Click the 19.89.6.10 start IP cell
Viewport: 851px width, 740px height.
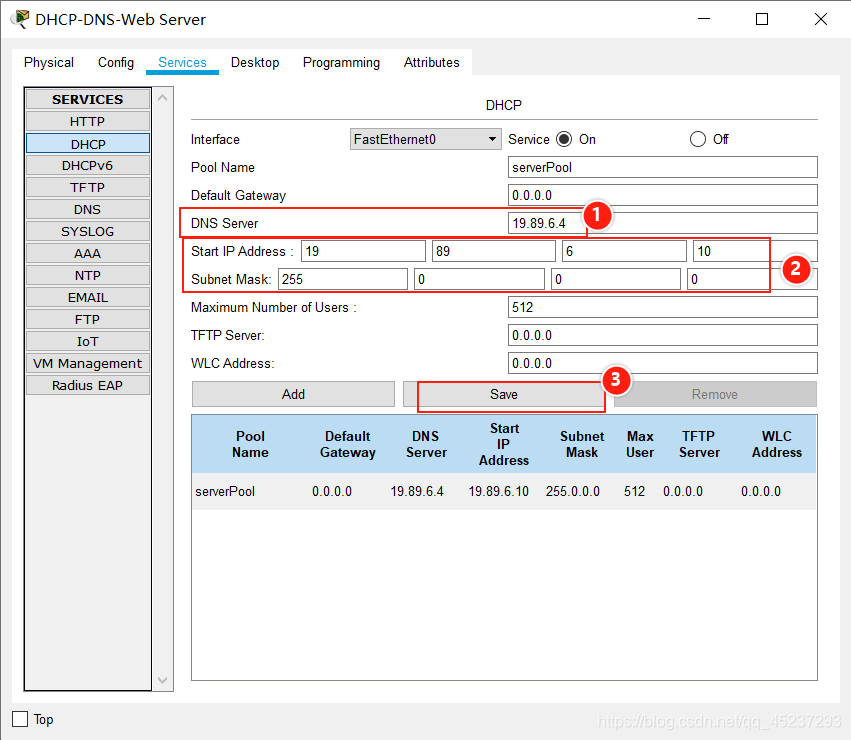(499, 491)
